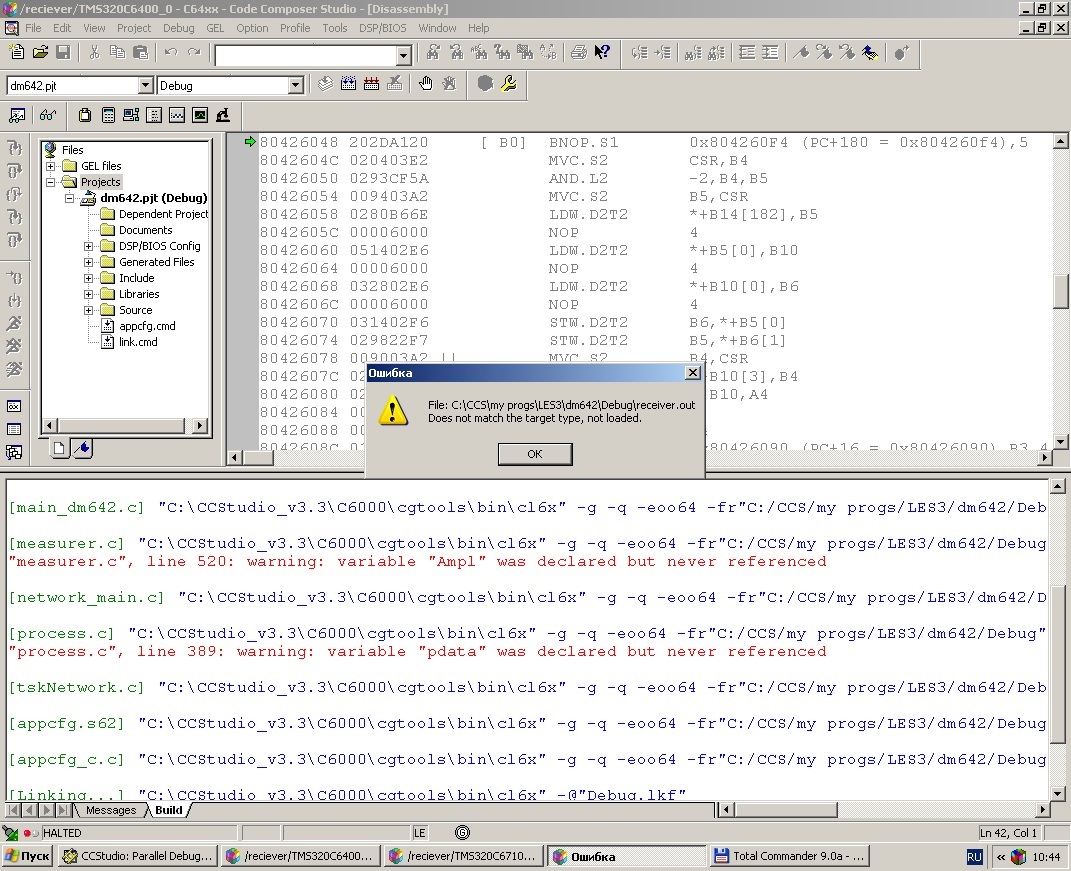Select appcfg.cmd in the project tree
This screenshot has width=1071, height=871.
click(147, 326)
